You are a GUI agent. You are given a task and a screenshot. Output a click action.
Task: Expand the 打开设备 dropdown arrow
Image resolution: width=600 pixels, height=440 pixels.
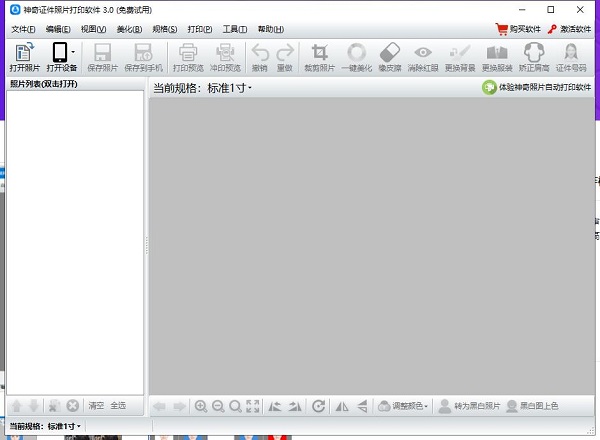click(73, 52)
